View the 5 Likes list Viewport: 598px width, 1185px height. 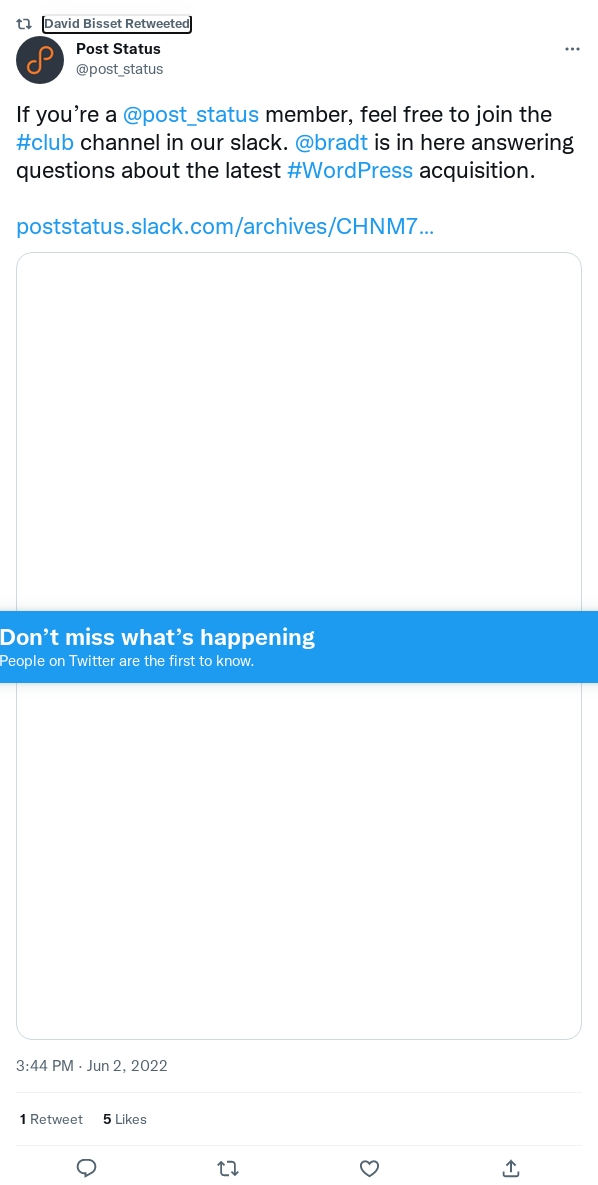tap(125, 1119)
